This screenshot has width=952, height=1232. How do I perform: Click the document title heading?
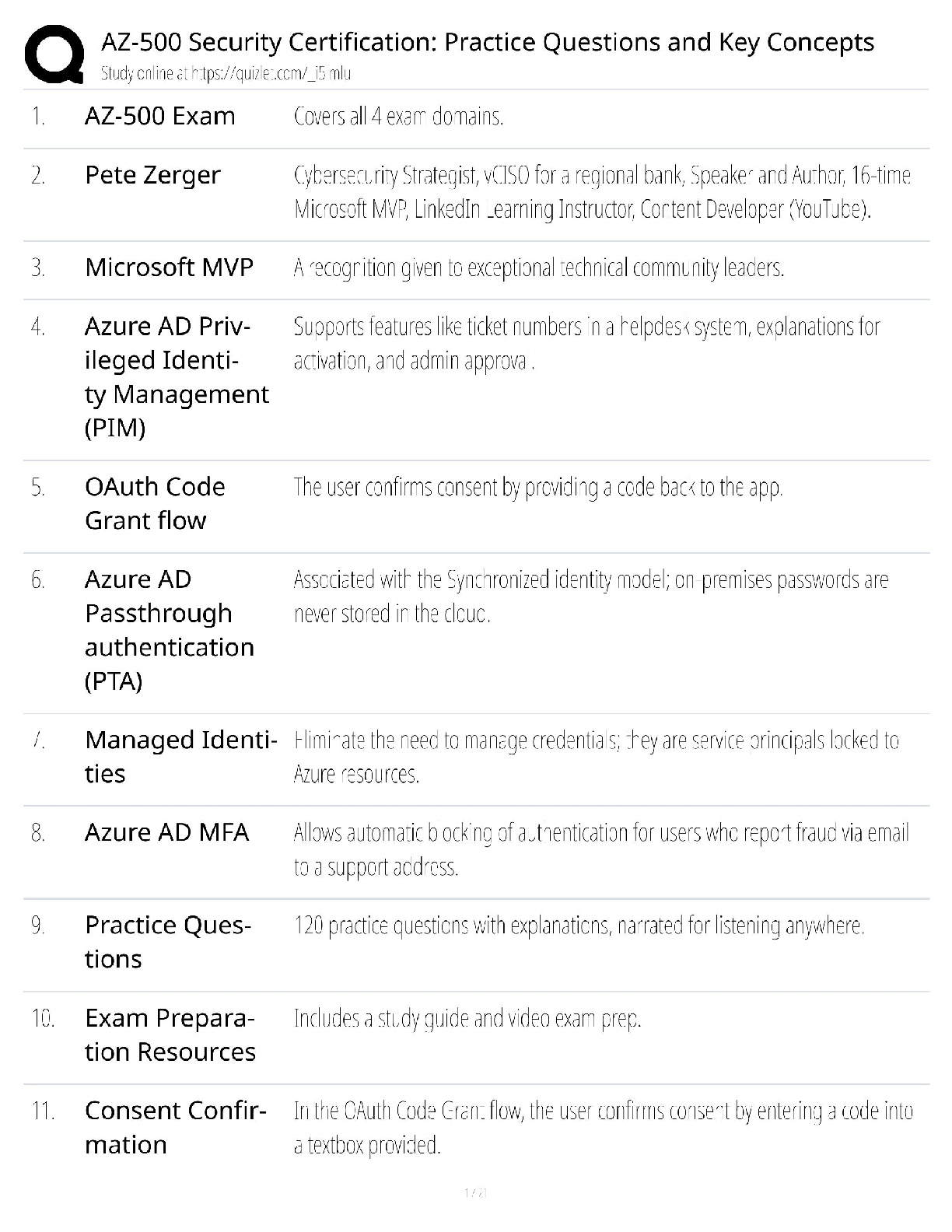tap(488, 42)
